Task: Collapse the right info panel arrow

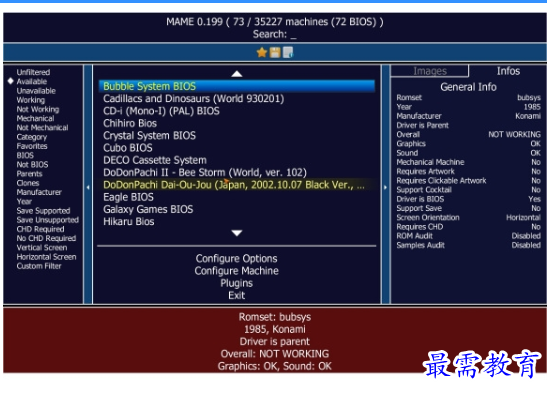Action: coord(385,187)
